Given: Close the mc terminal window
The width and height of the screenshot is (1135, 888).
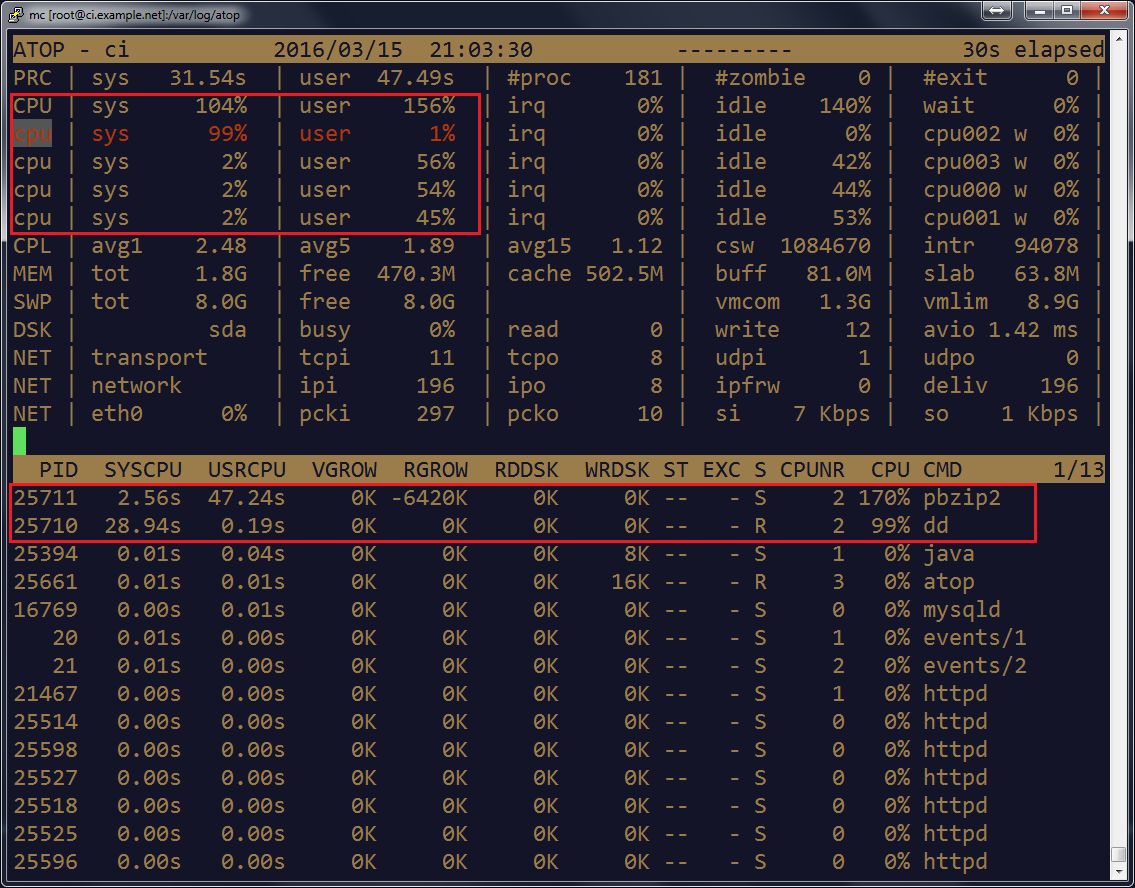Looking at the screenshot, I should tap(1104, 11).
